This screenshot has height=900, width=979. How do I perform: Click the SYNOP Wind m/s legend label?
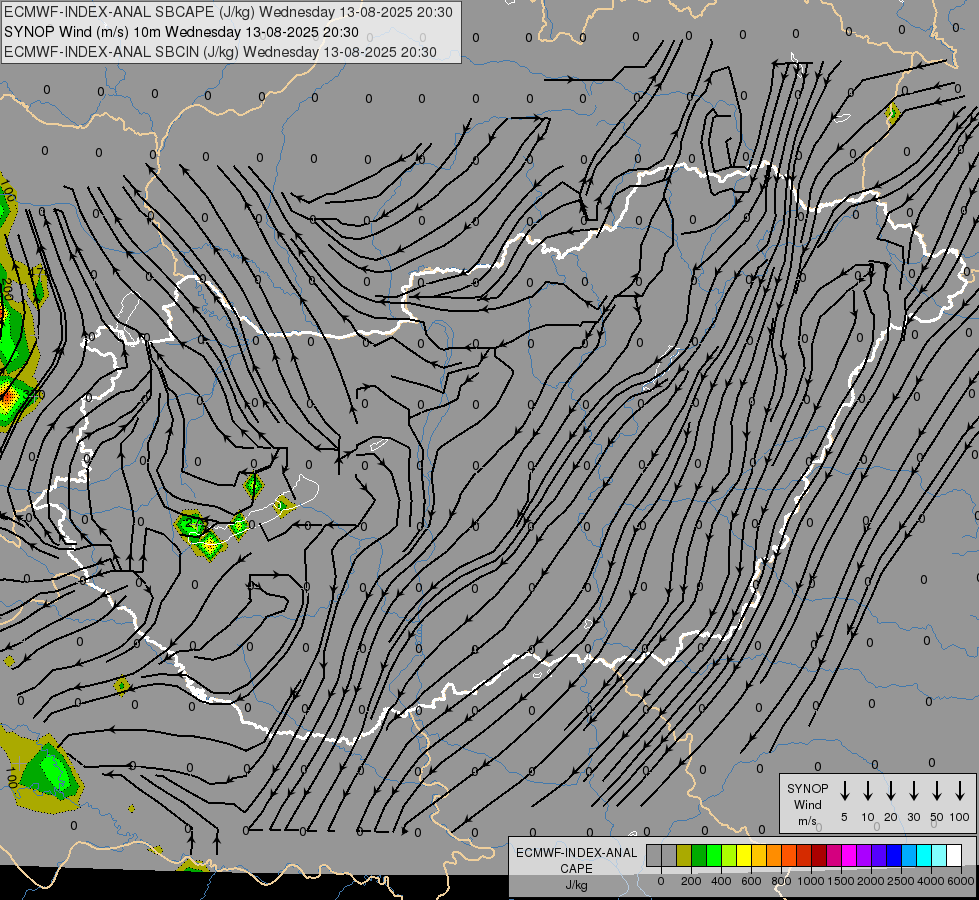(807, 804)
